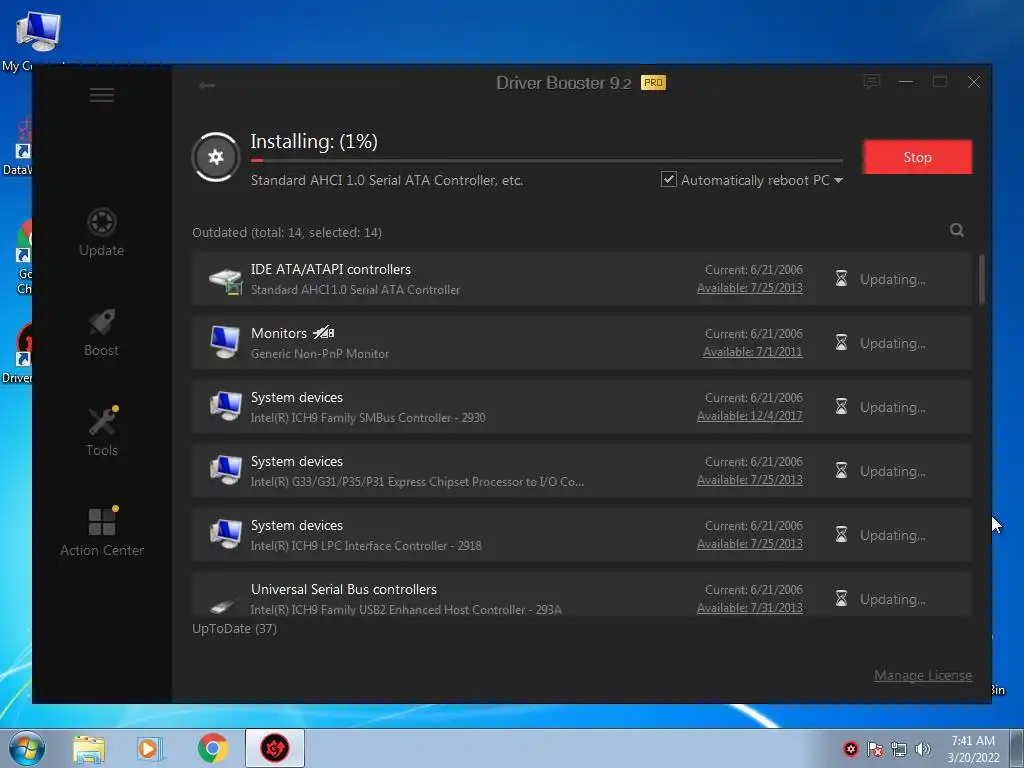Click the IDE ATA/ATAPI controllers device icon
The height and width of the screenshot is (768, 1024).
[x=225, y=280]
